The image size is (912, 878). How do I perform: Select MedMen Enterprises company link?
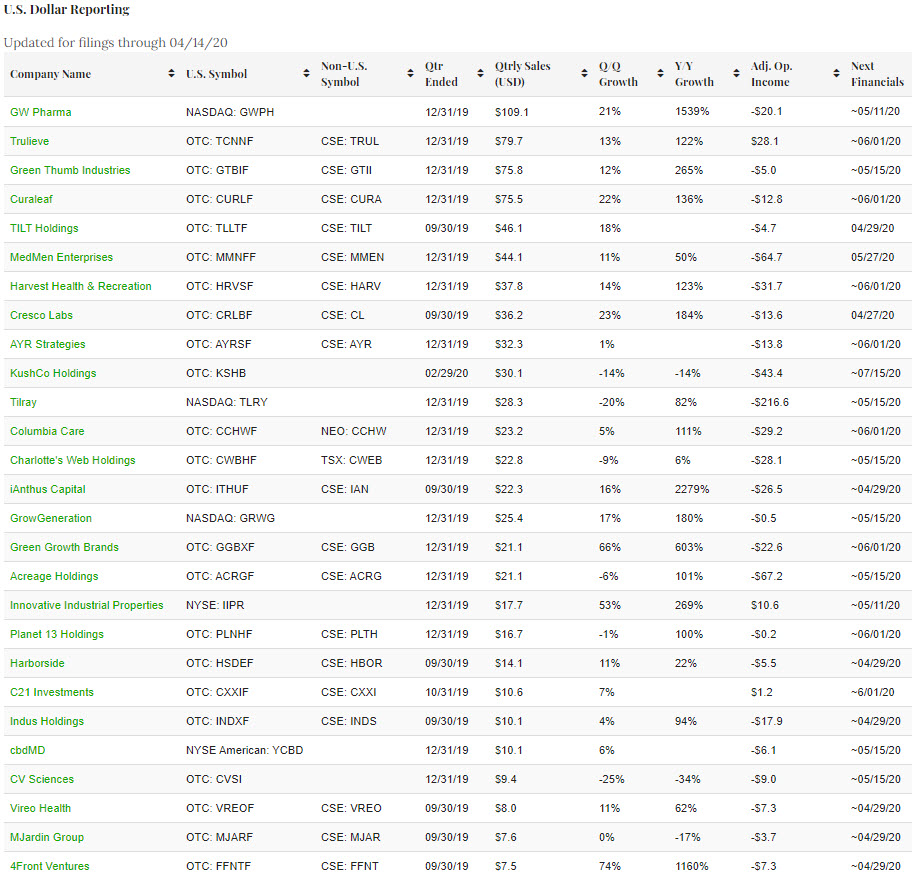pos(61,257)
